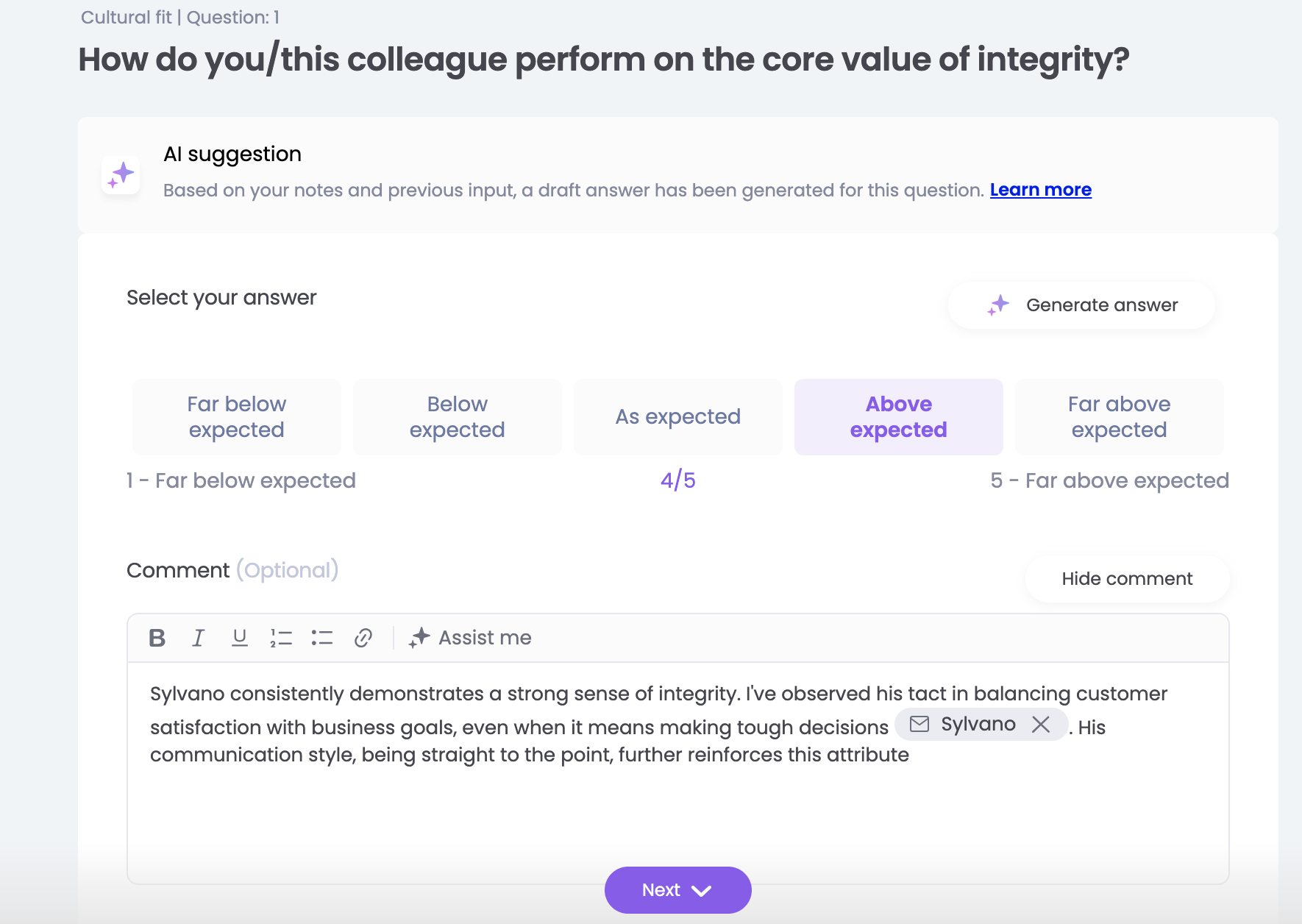1302x924 pixels.
Task: Click the AI suggestion sparkle icon
Action: pos(121,175)
